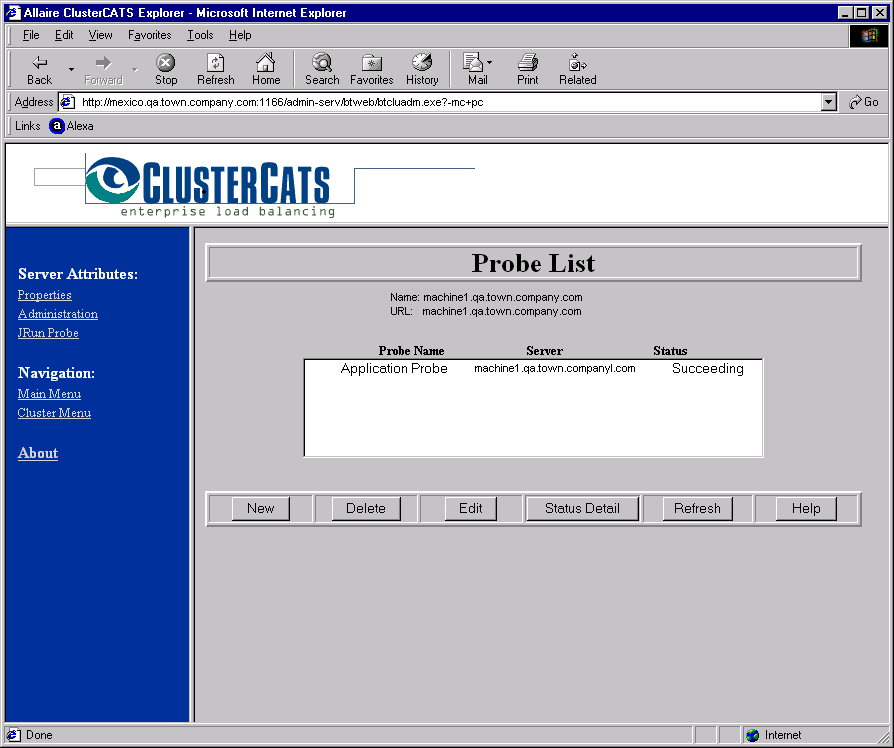The height and width of the screenshot is (748, 894).
Task: Click the Address bar URL field
Action: (450, 102)
